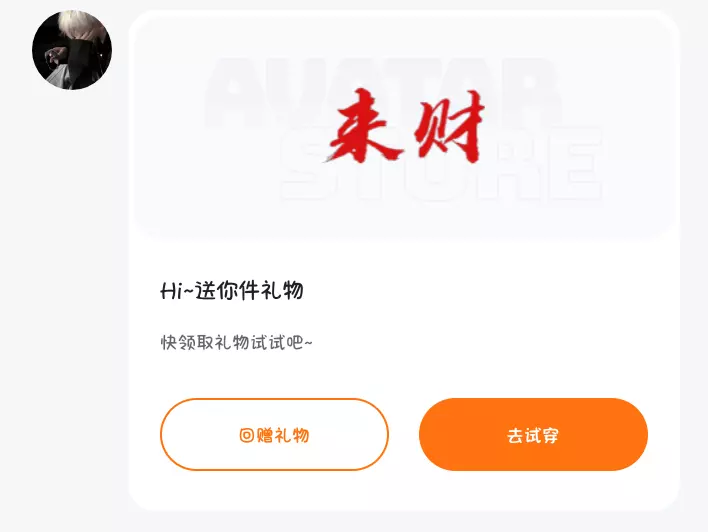Tap the 回赠礼物 outlined button

click(274, 434)
